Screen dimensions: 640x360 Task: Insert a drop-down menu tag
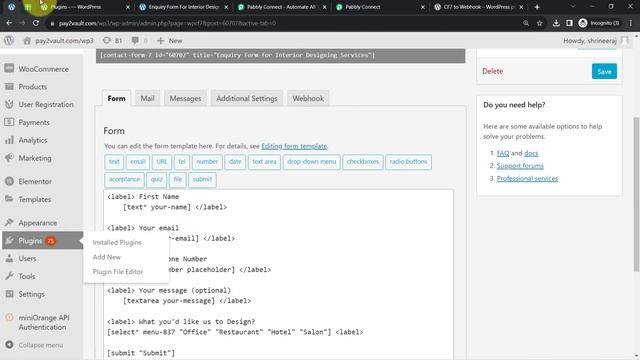coord(311,162)
